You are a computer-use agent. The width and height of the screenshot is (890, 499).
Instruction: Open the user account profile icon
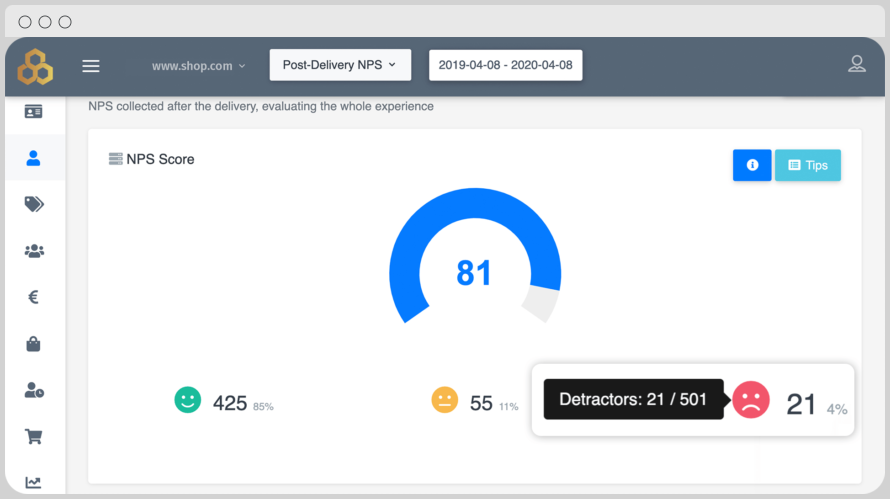point(857,64)
